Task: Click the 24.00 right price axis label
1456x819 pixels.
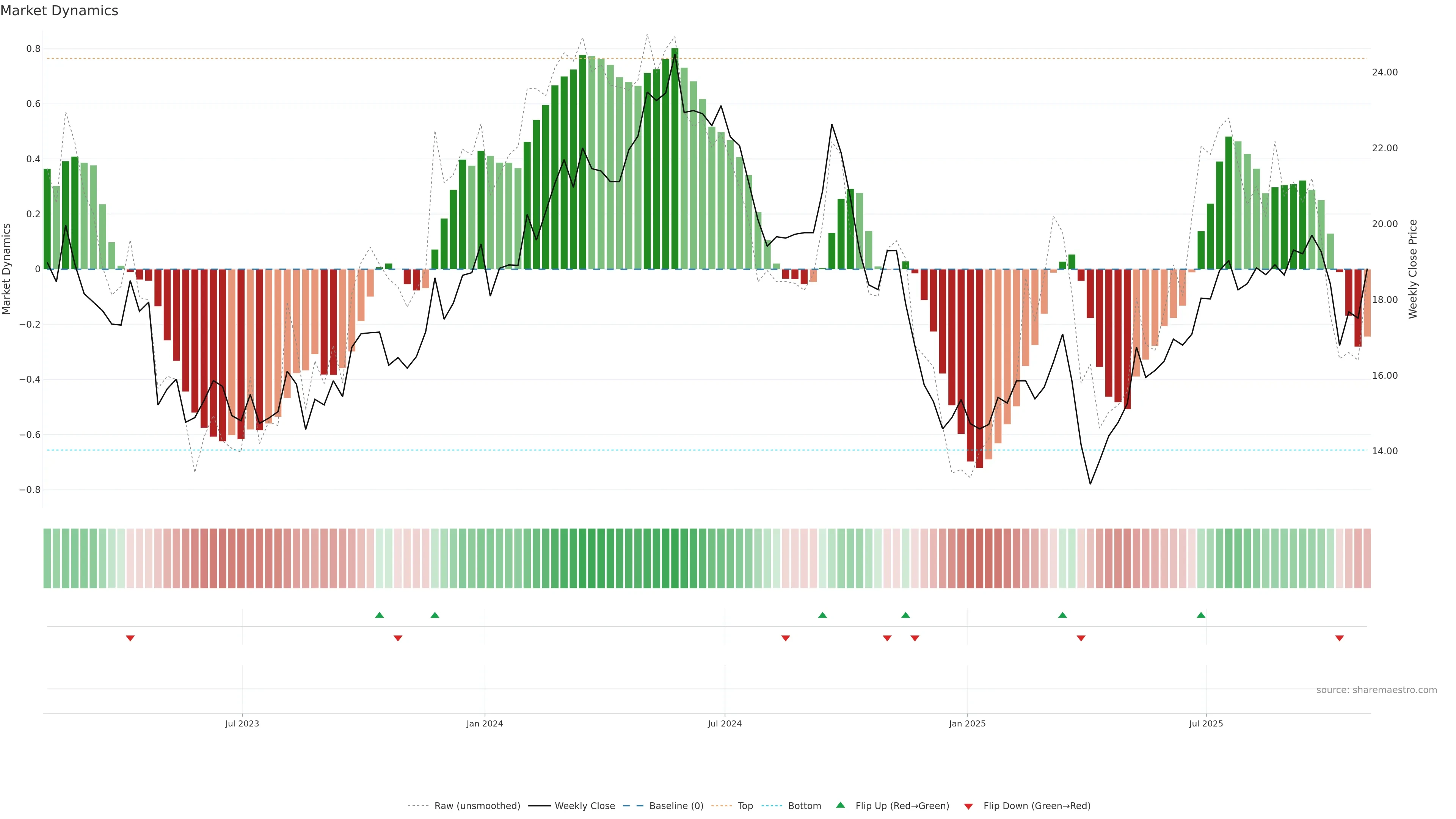Action: (1384, 72)
